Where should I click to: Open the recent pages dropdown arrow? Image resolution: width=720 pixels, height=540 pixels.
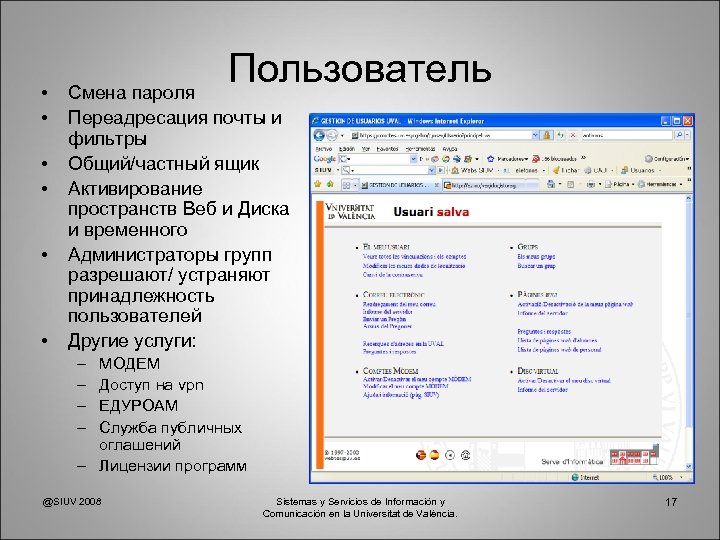click(x=343, y=136)
